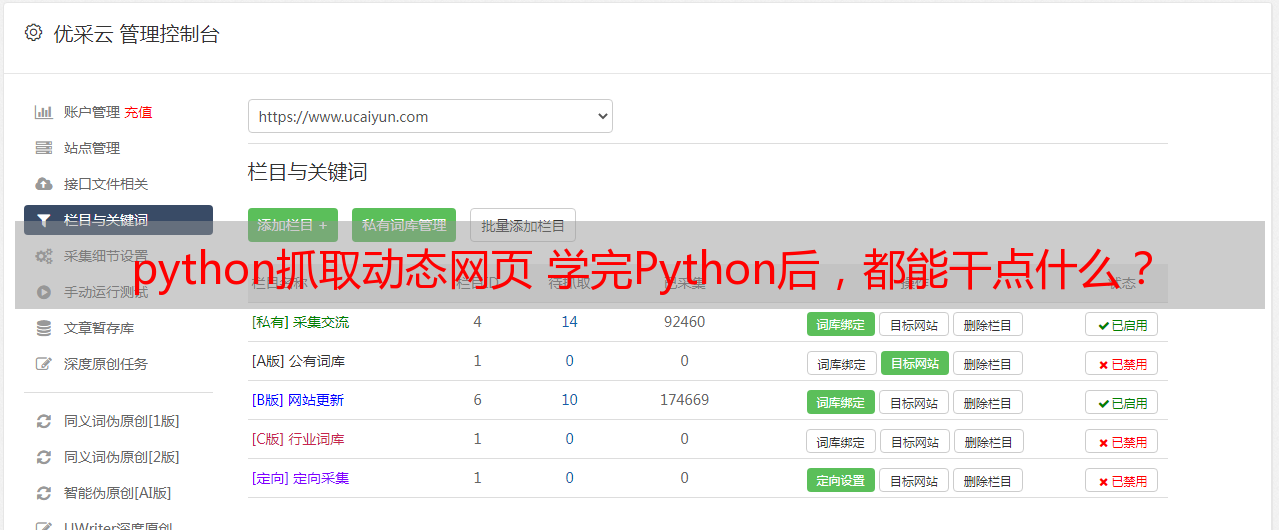
Task: Click 目标网站 in the 定向采集 row
Action: coord(914,480)
